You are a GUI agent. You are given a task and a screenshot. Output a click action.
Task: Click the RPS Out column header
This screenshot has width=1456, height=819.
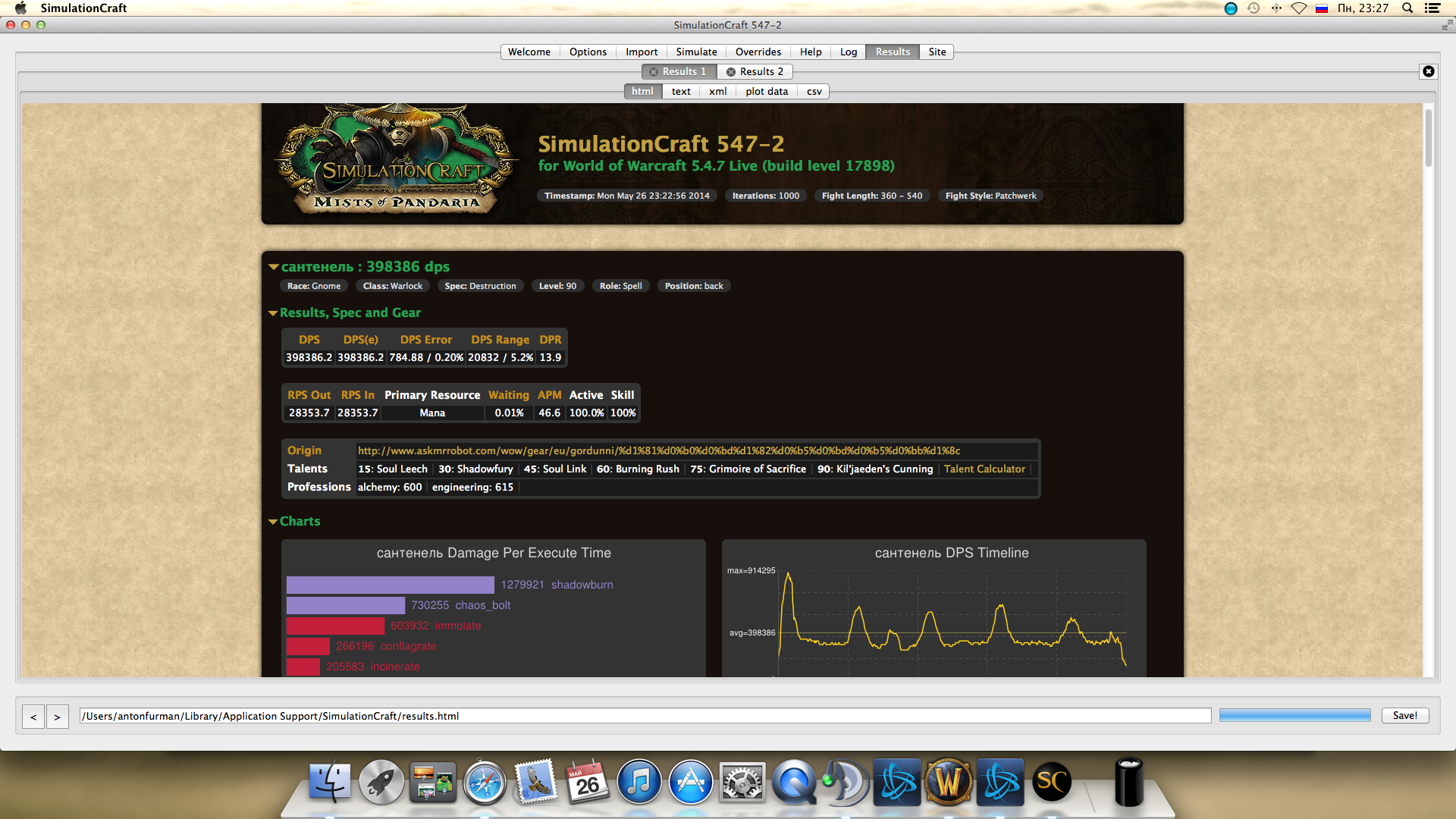[x=309, y=395]
